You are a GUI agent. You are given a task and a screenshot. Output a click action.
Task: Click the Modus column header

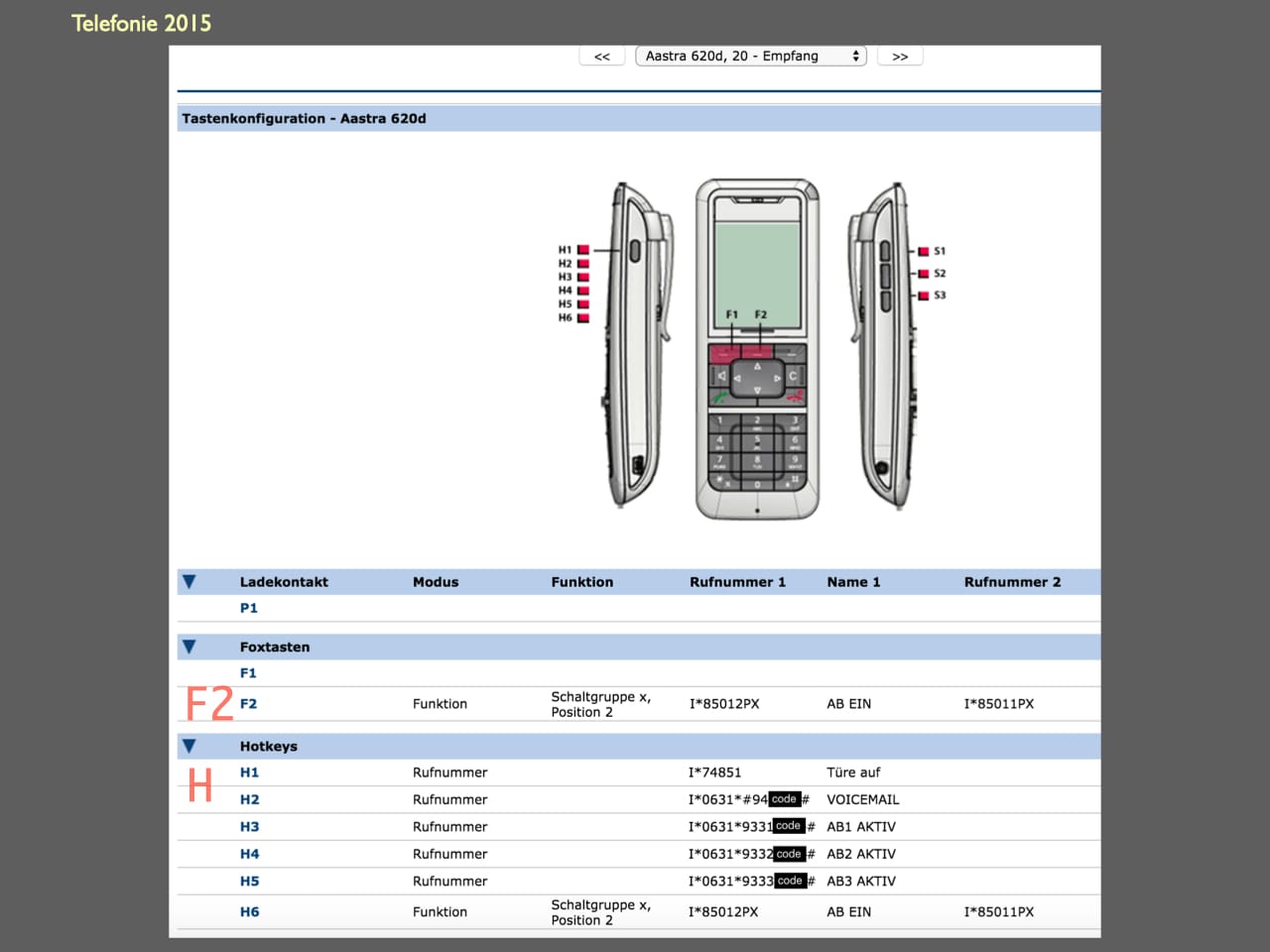(x=436, y=582)
